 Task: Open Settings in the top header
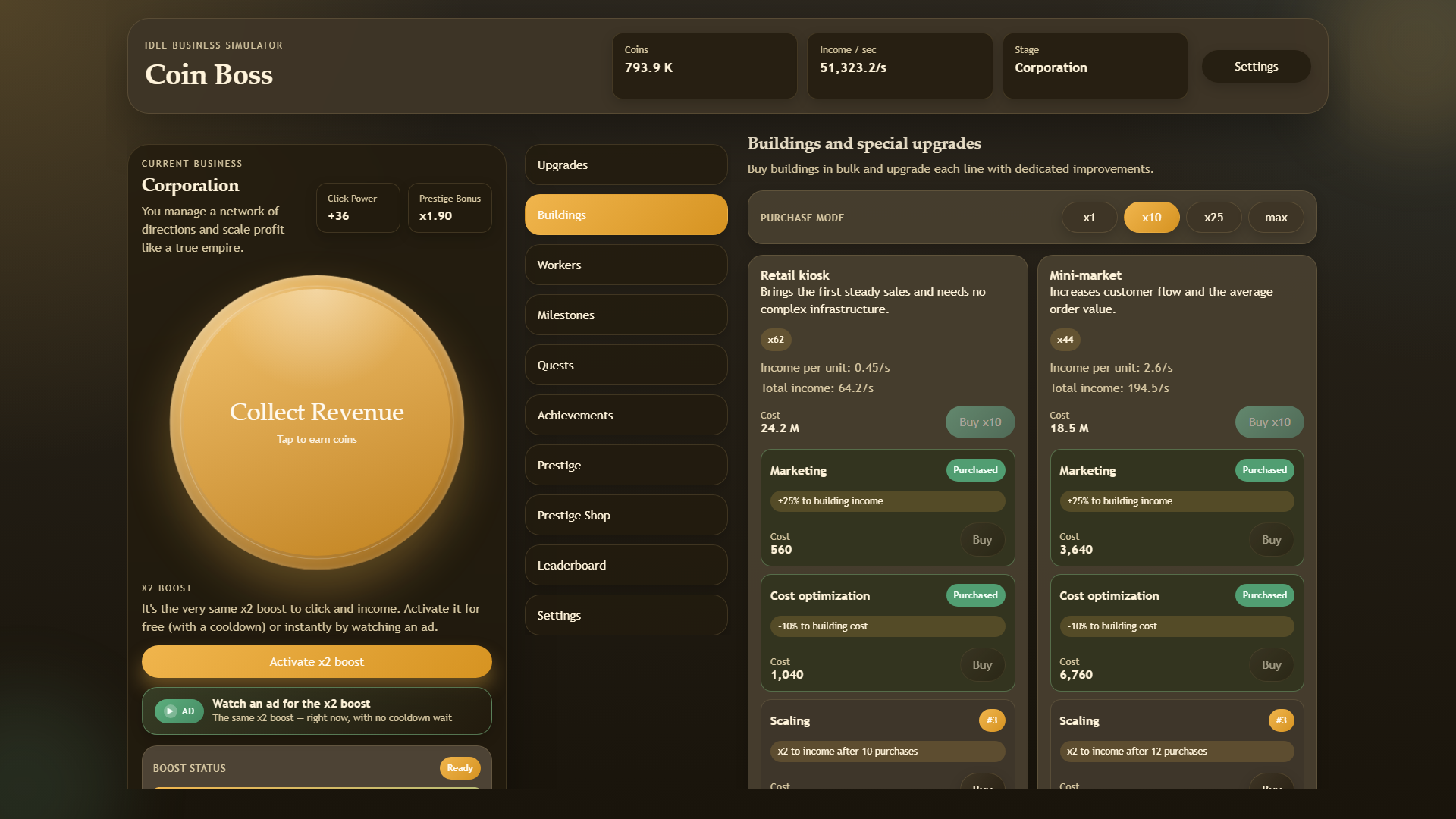pos(1256,67)
